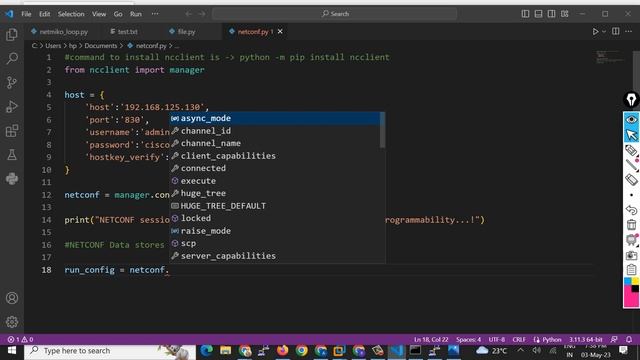Click the Epic Pen logo button
The width and height of the screenshot is (640, 360).
tap(631, 100)
